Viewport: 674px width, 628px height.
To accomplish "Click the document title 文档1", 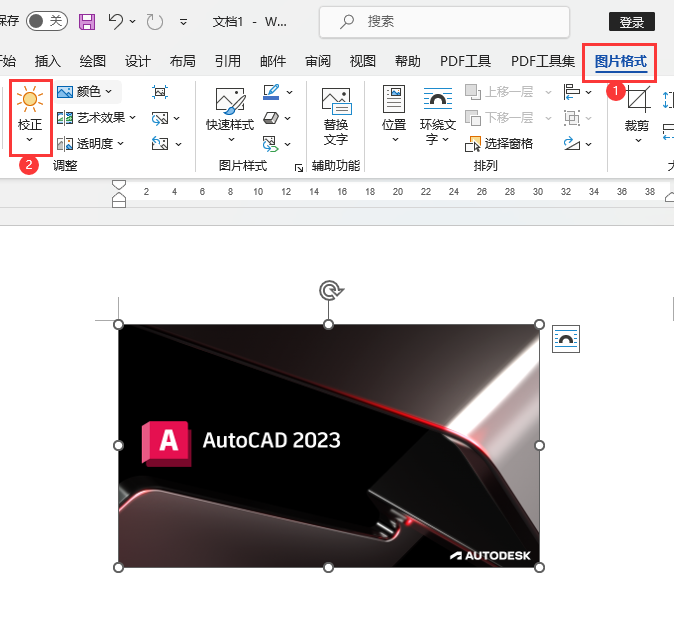I will pos(228,21).
